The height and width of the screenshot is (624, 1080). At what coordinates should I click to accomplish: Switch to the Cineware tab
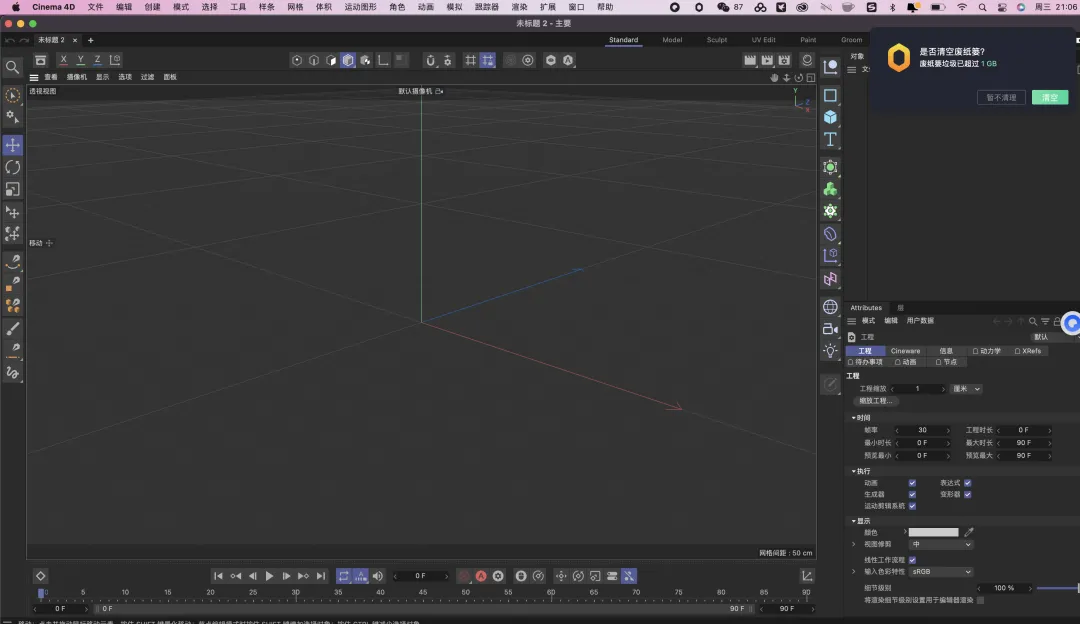(x=905, y=351)
